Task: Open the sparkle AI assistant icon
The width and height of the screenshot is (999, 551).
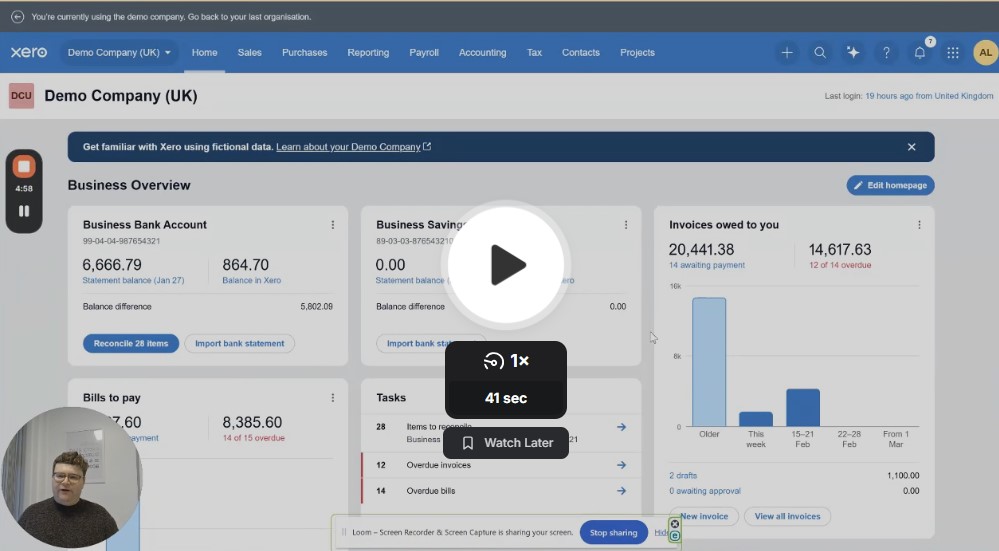Action: coord(853,53)
